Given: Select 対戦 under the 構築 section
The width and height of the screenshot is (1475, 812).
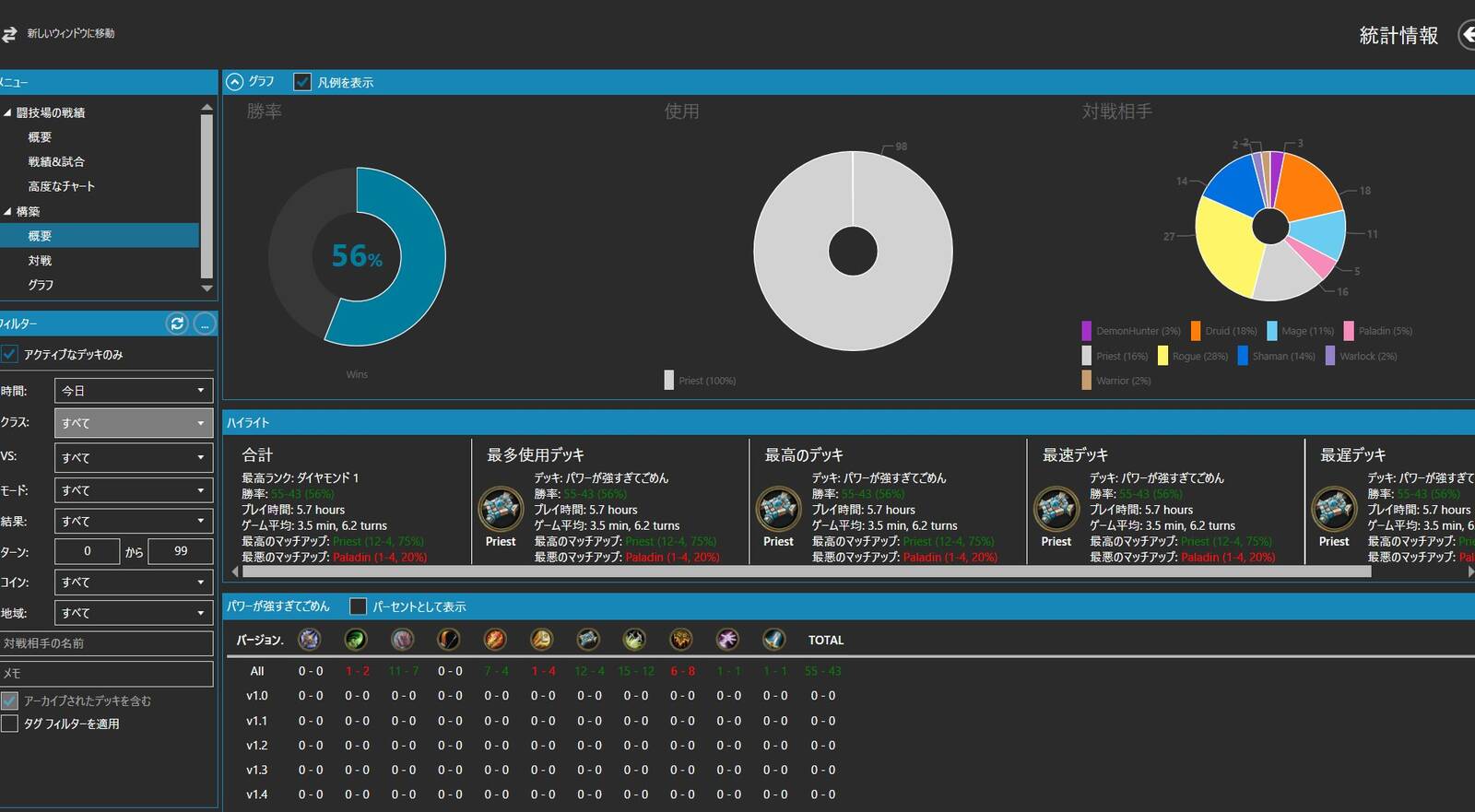Looking at the screenshot, I should (40, 261).
